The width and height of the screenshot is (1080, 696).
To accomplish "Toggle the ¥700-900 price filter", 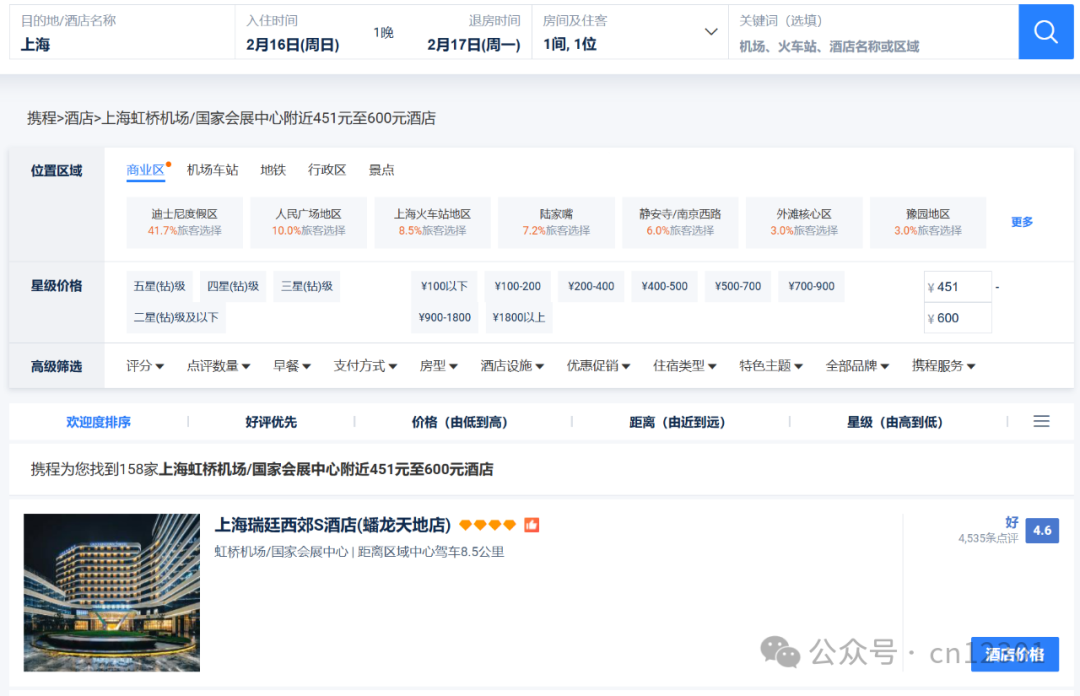I will 811,286.
